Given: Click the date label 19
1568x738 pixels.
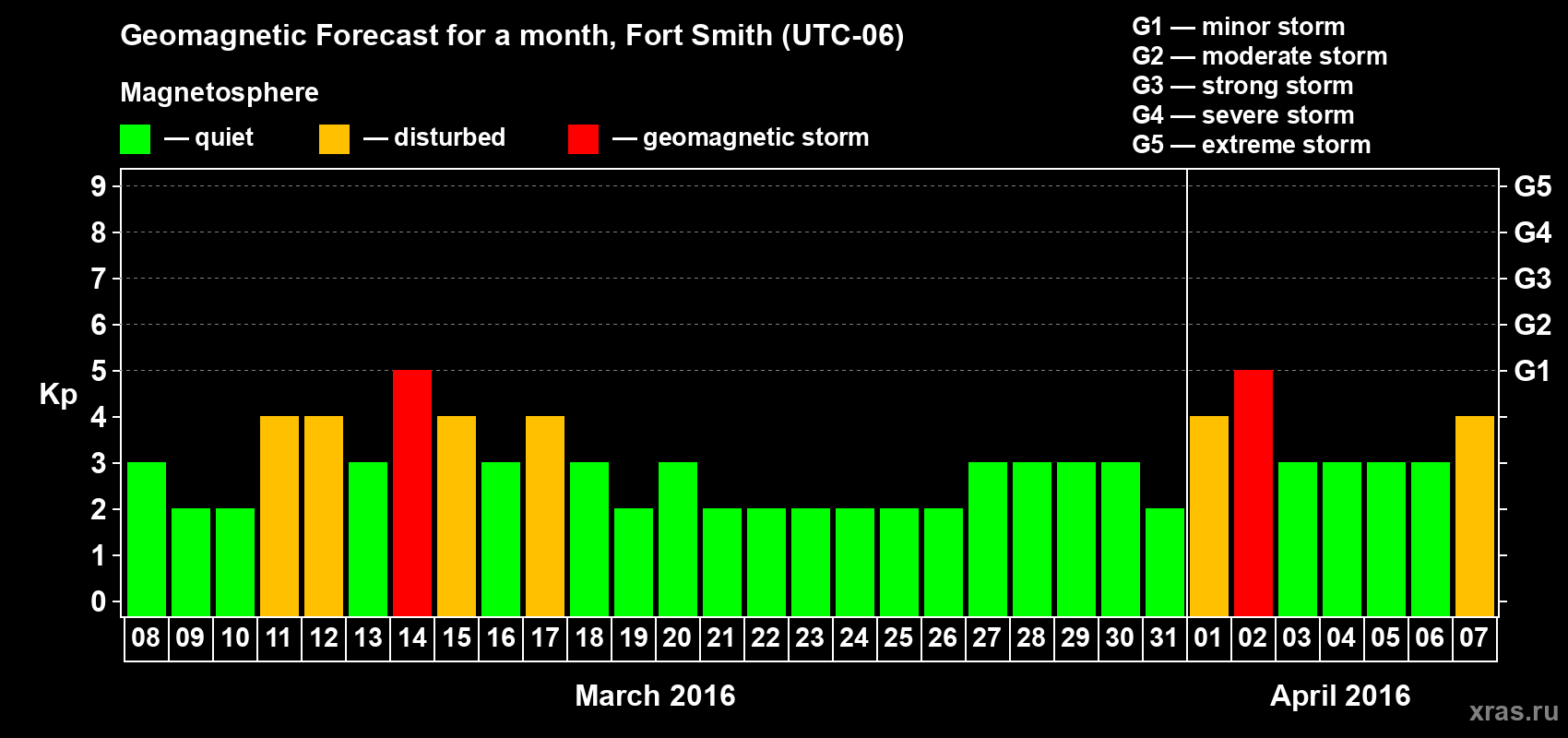Looking at the screenshot, I should pos(634,638).
